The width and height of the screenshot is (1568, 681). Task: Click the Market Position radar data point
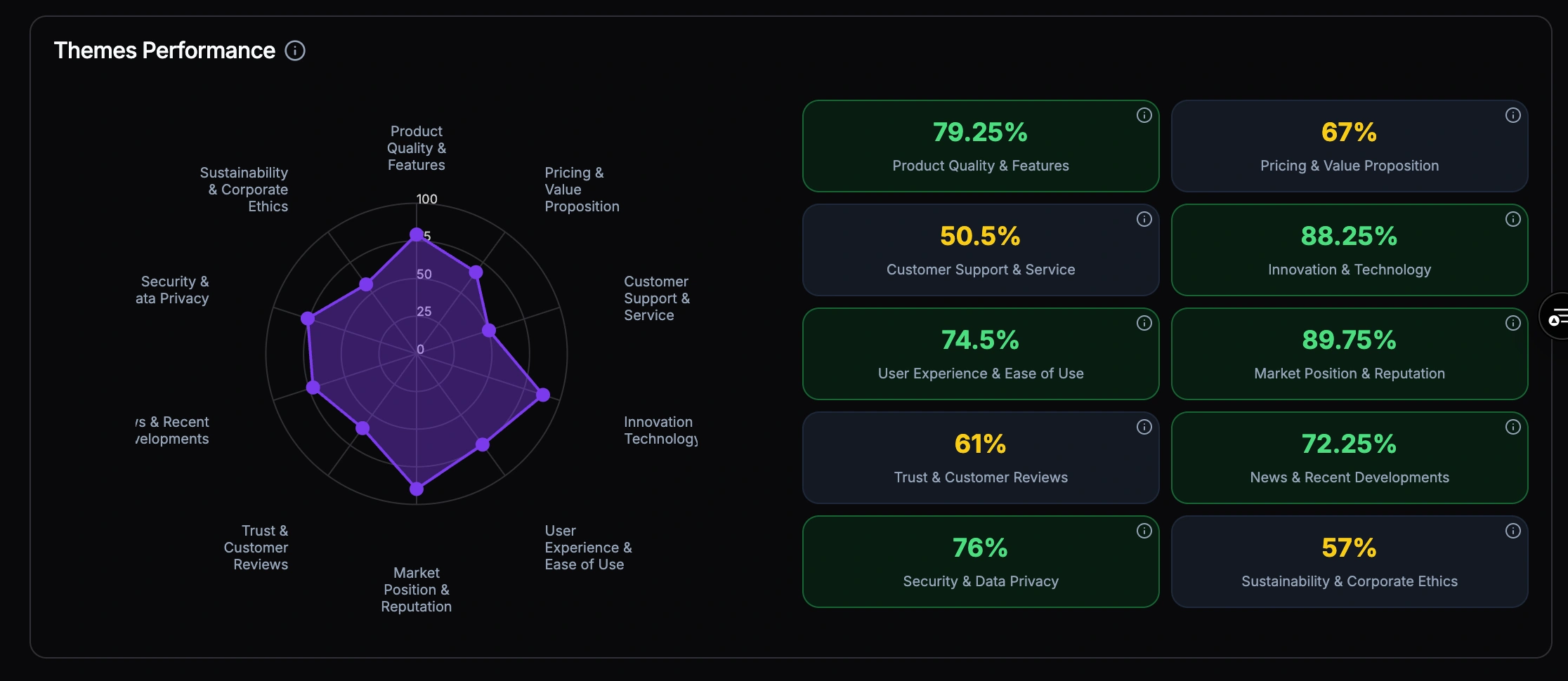(417, 489)
